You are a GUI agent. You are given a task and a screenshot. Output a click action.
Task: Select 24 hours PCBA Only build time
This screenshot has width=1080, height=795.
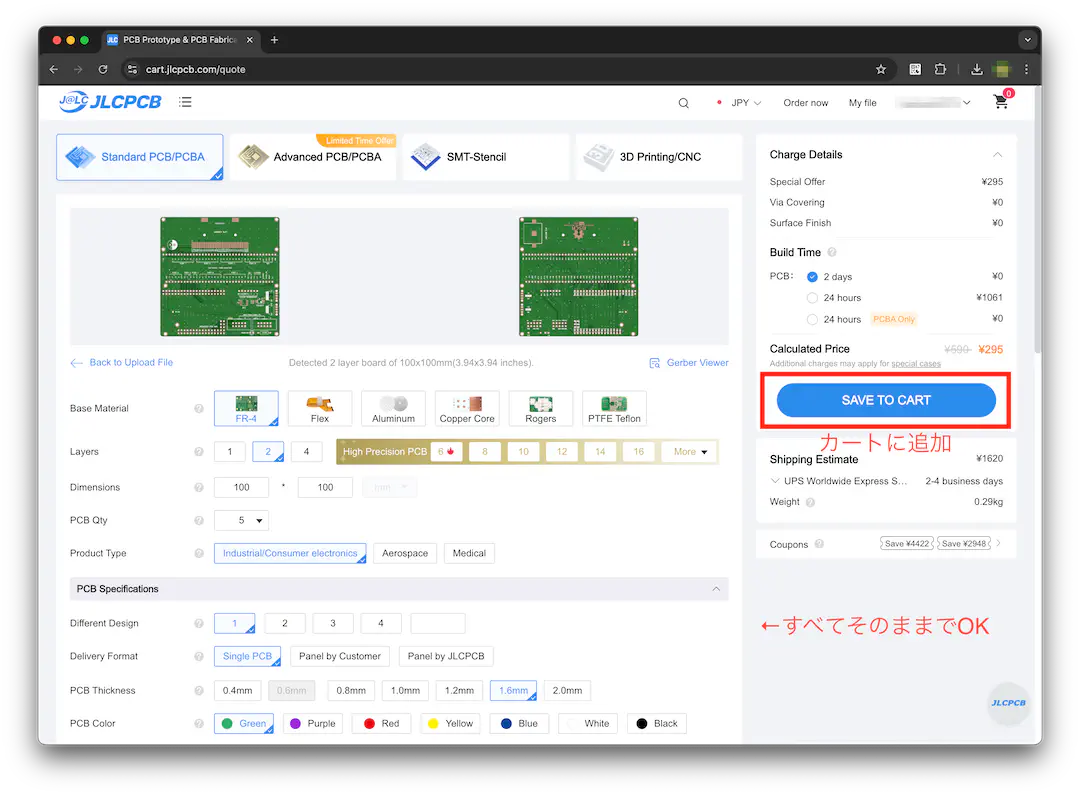[813, 320]
